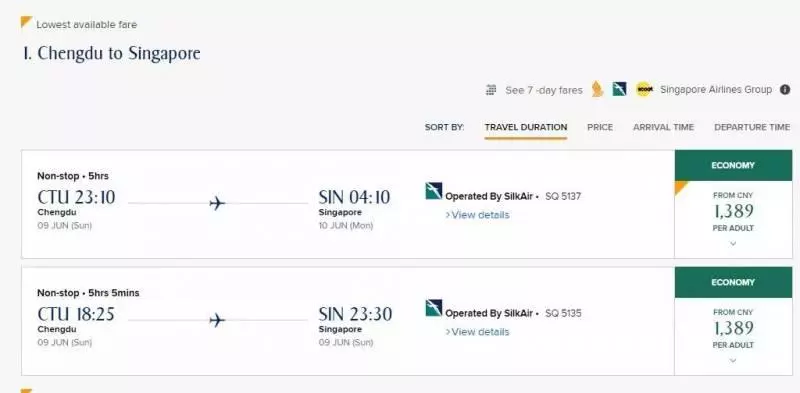Expand the economy fare chevron for SQ 5137
This screenshot has height=393, width=800.
pyautogui.click(x=733, y=243)
